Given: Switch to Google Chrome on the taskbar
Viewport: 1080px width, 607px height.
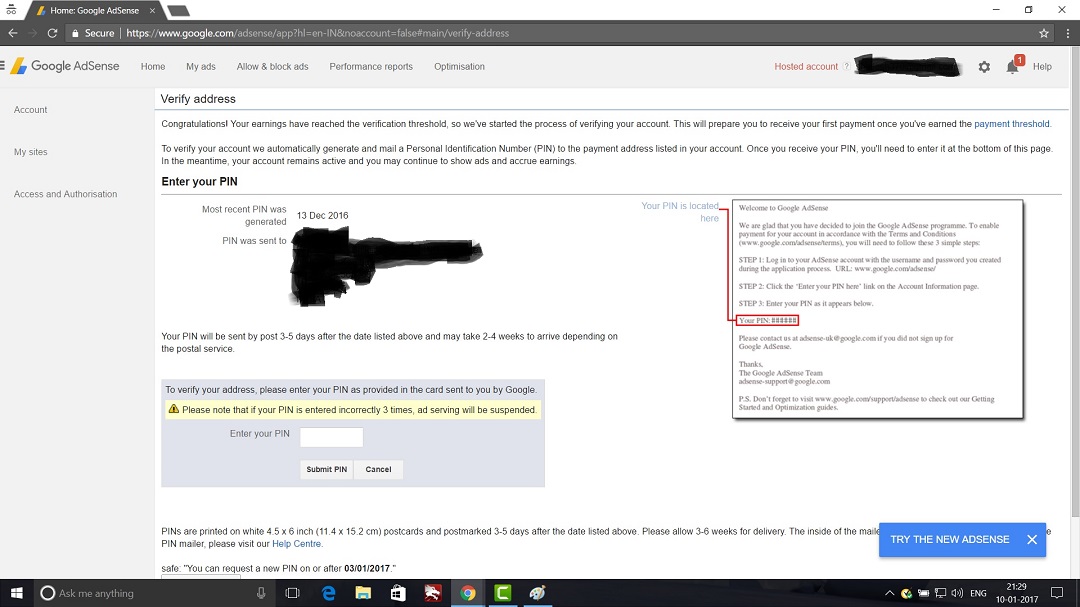Looking at the screenshot, I should pyautogui.click(x=468, y=593).
